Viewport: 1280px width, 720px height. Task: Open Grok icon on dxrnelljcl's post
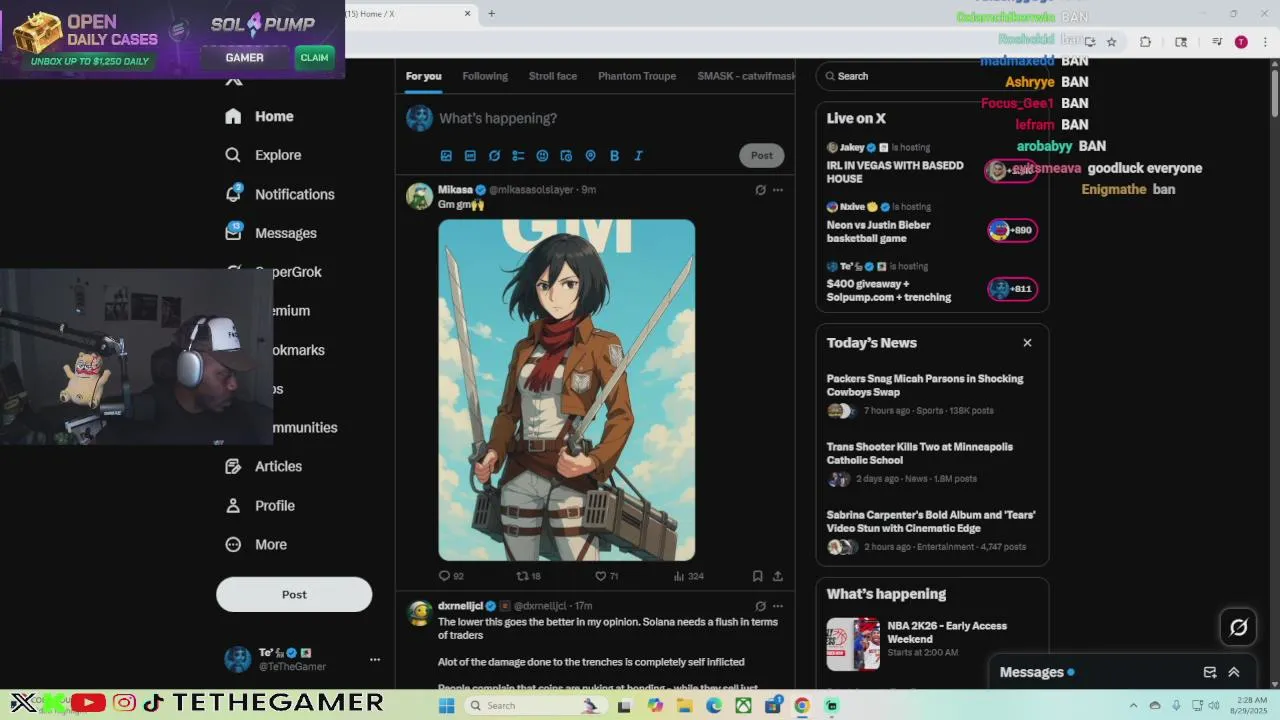point(760,606)
